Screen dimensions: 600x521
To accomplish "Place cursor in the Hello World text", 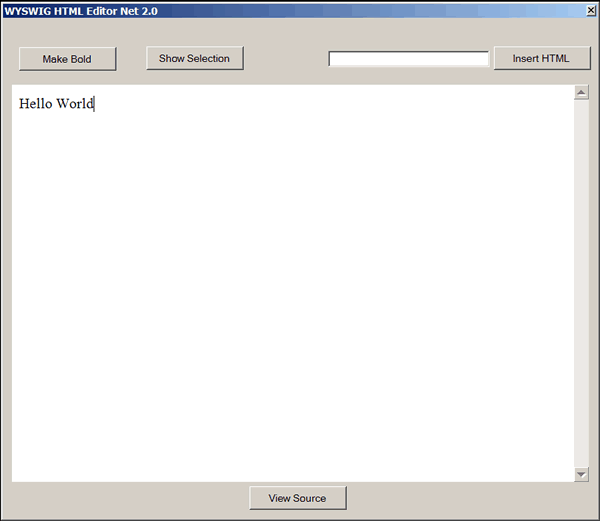I will (x=56, y=104).
